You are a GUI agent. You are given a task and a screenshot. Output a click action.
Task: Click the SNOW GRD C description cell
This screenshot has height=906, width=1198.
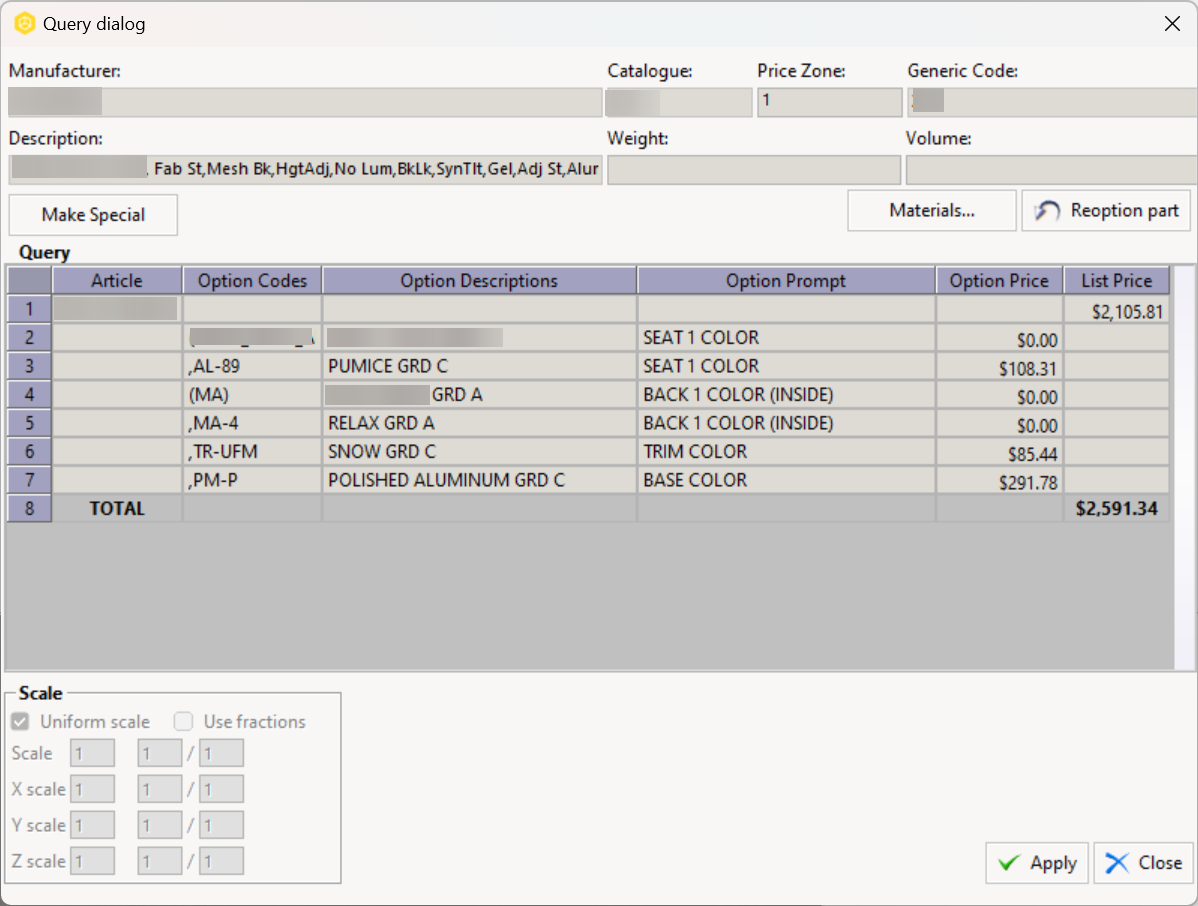pyautogui.click(x=479, y=451)
